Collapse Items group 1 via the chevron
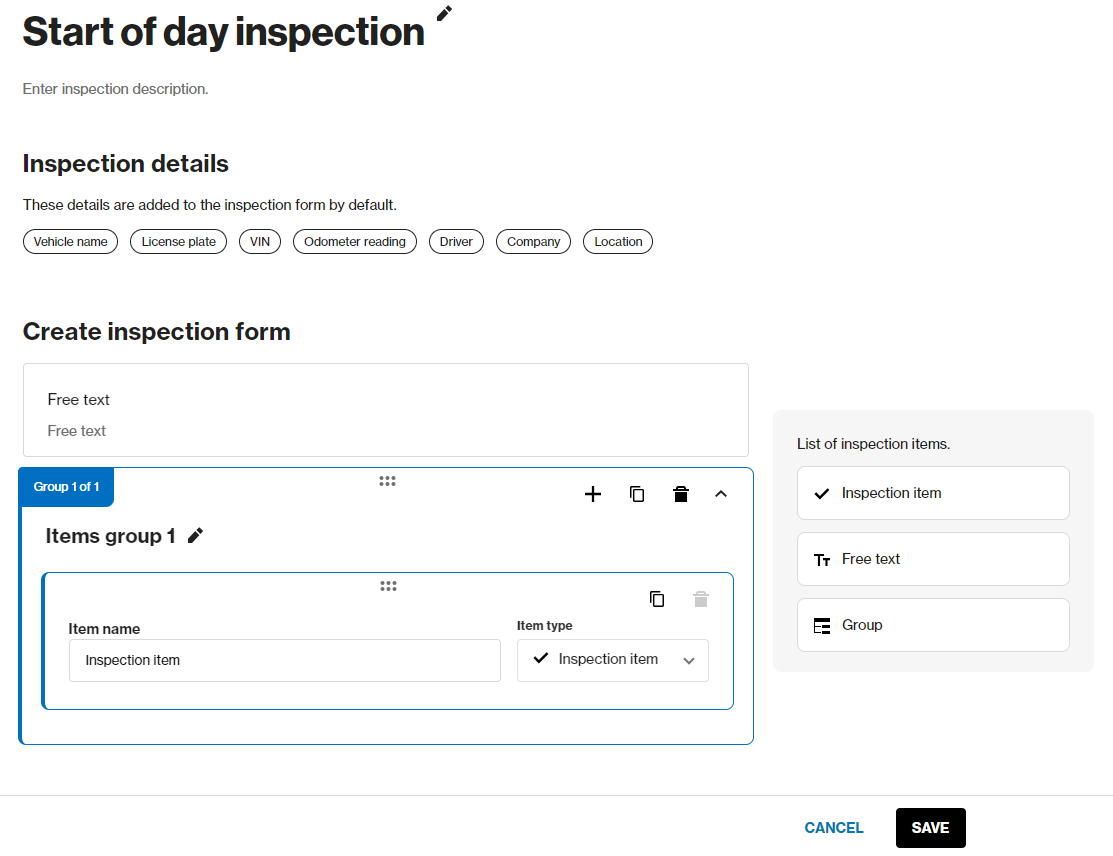Screen dimensions: 1113x856 [x=721, y=494]
